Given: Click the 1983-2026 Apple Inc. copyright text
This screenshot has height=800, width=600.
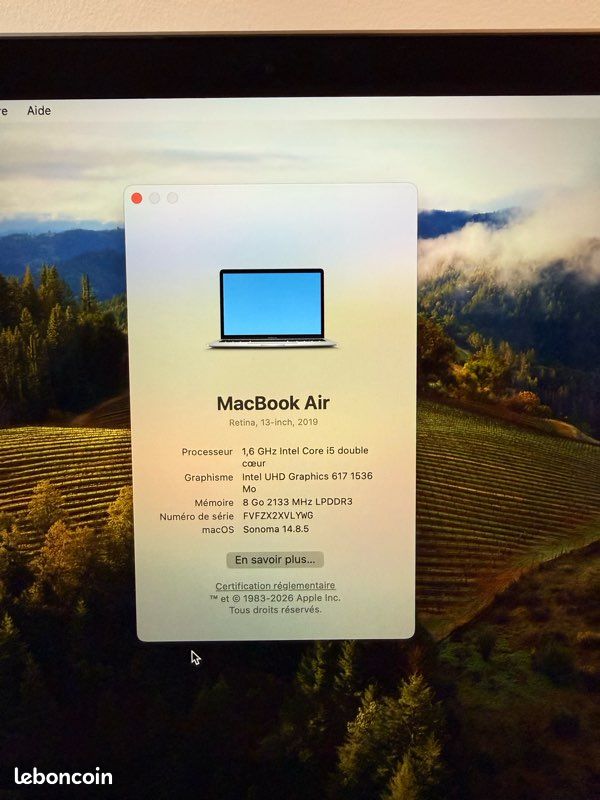Looking at the screenshot, I should [x=275, y=598].
